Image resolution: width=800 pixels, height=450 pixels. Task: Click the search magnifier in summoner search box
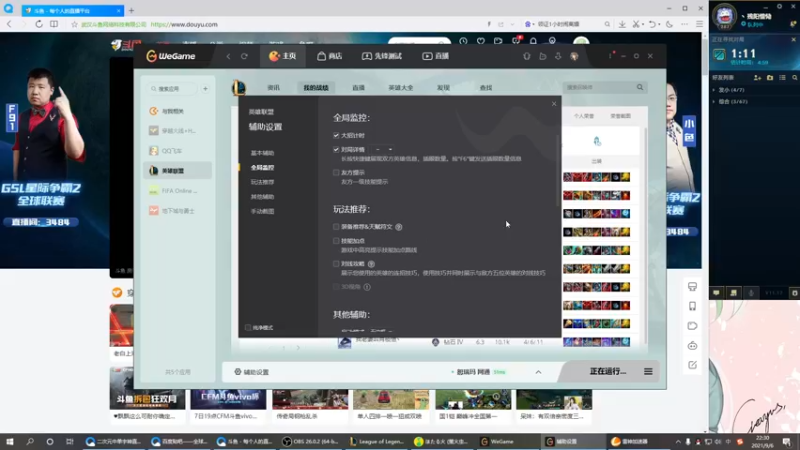pos(640,87)
